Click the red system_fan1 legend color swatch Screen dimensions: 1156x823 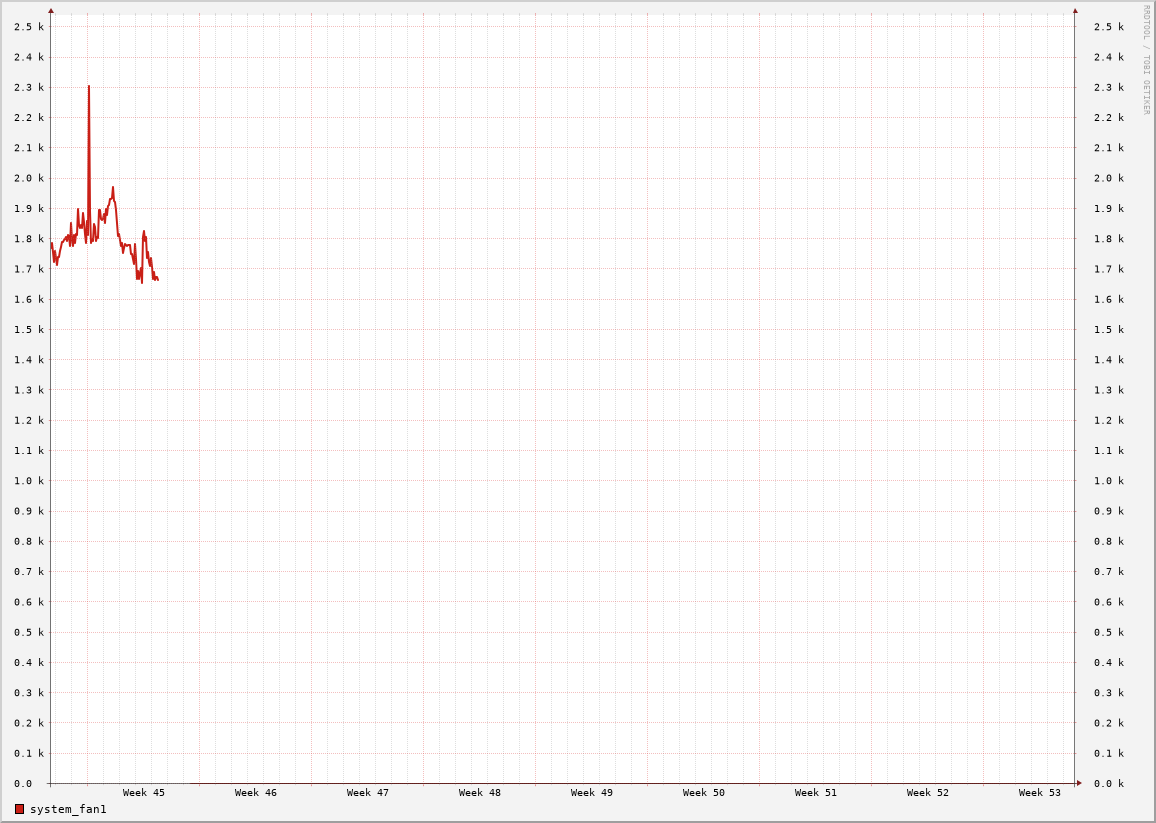coord(19,809)
